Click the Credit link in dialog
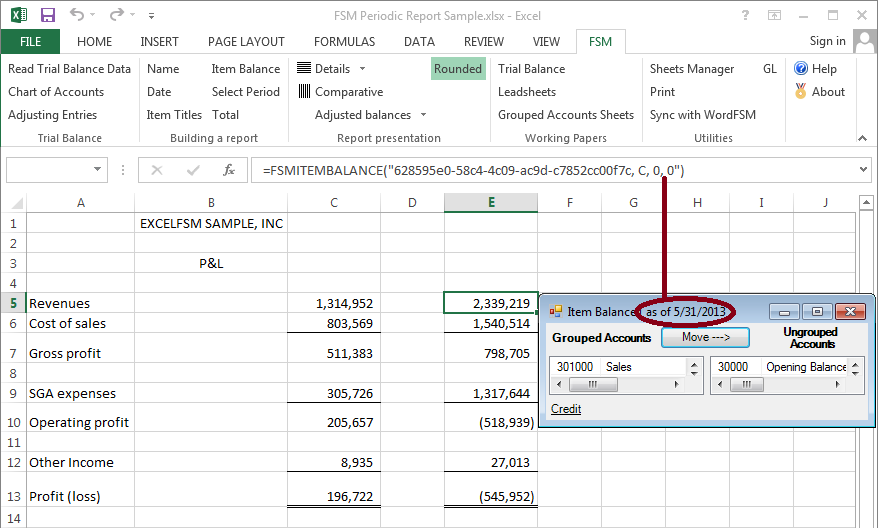 [x=566, y=409]
